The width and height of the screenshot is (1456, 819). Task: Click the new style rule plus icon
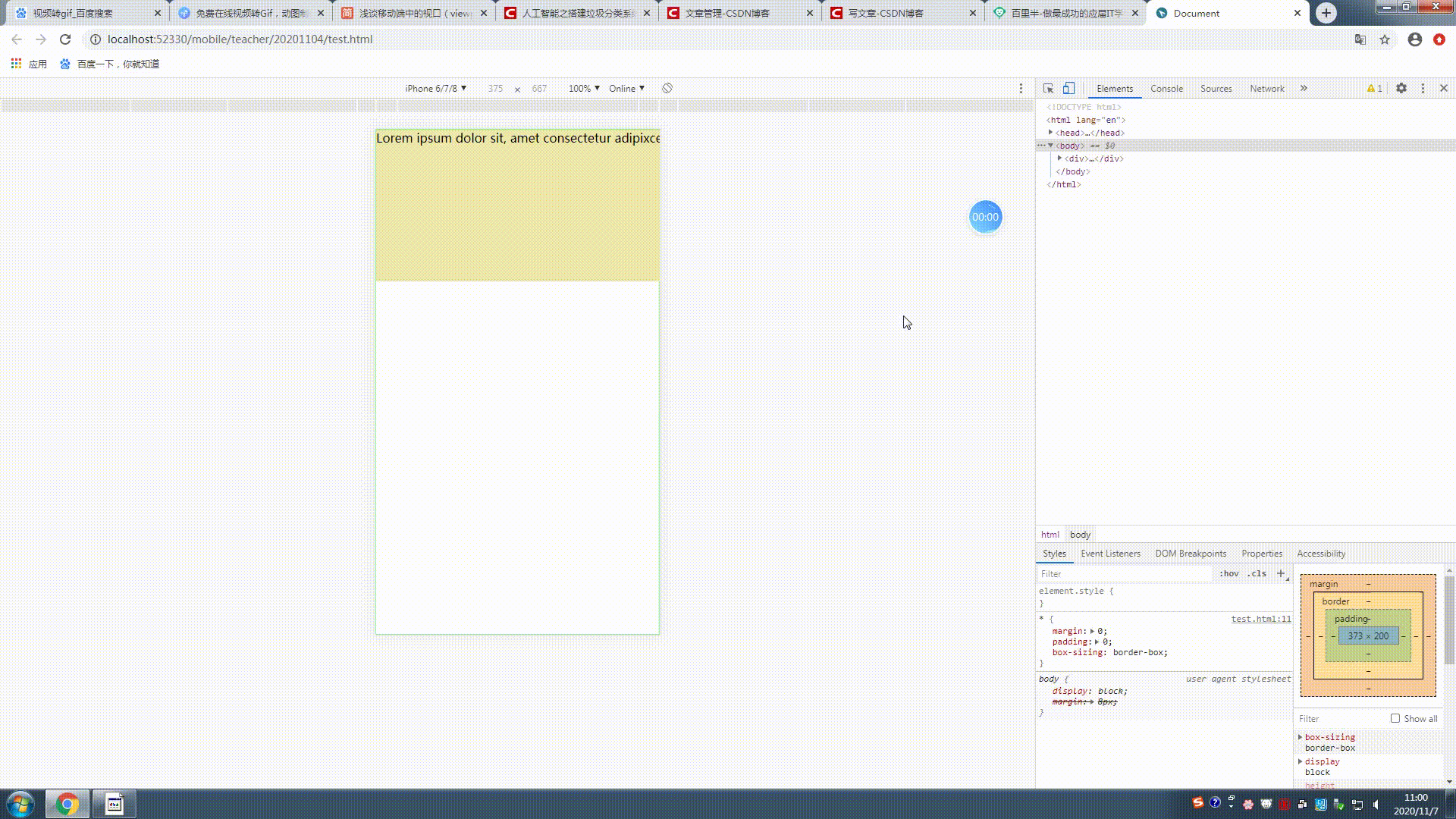point(1281,573)
